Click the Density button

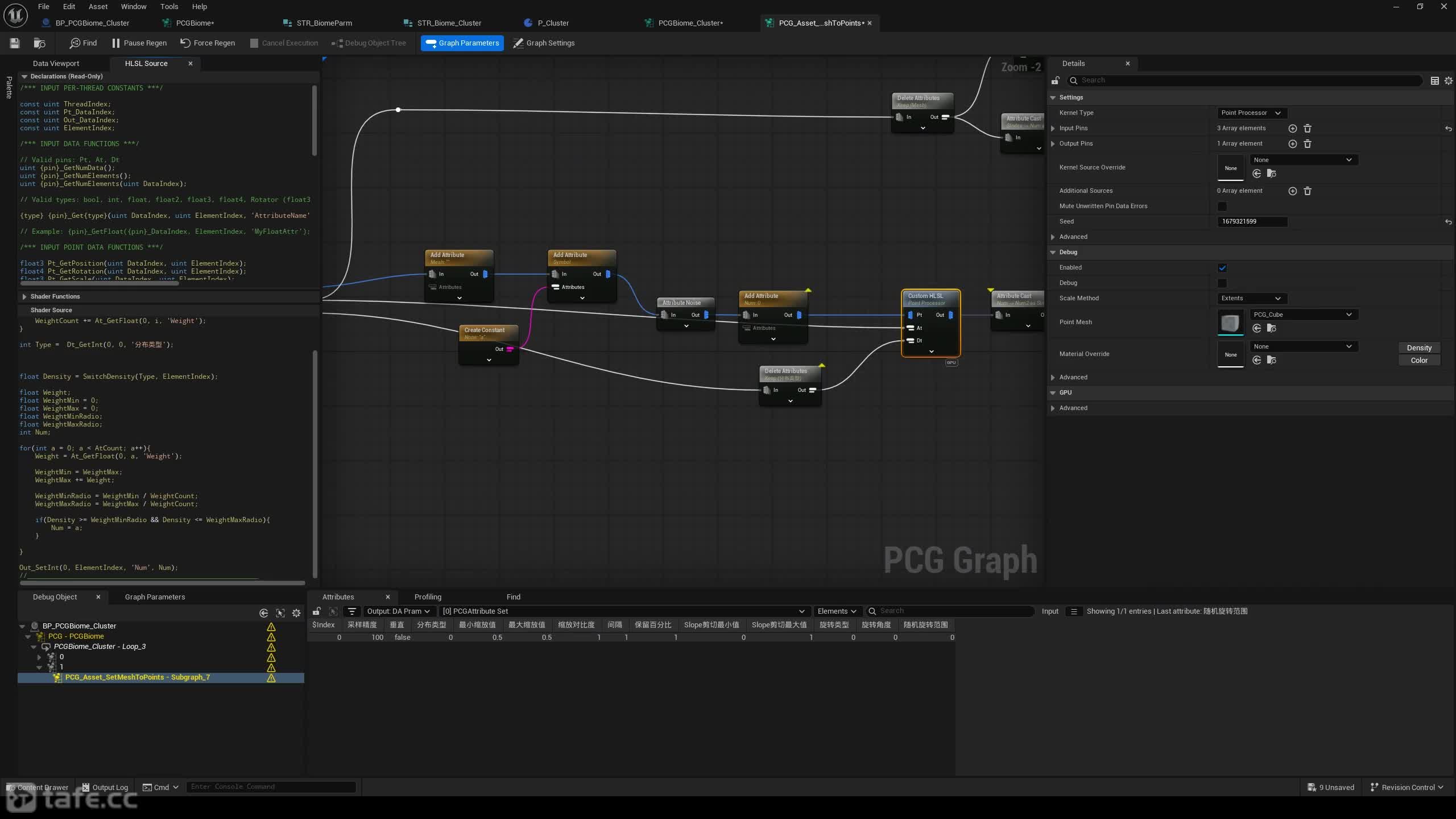(x=1418, y=348)
